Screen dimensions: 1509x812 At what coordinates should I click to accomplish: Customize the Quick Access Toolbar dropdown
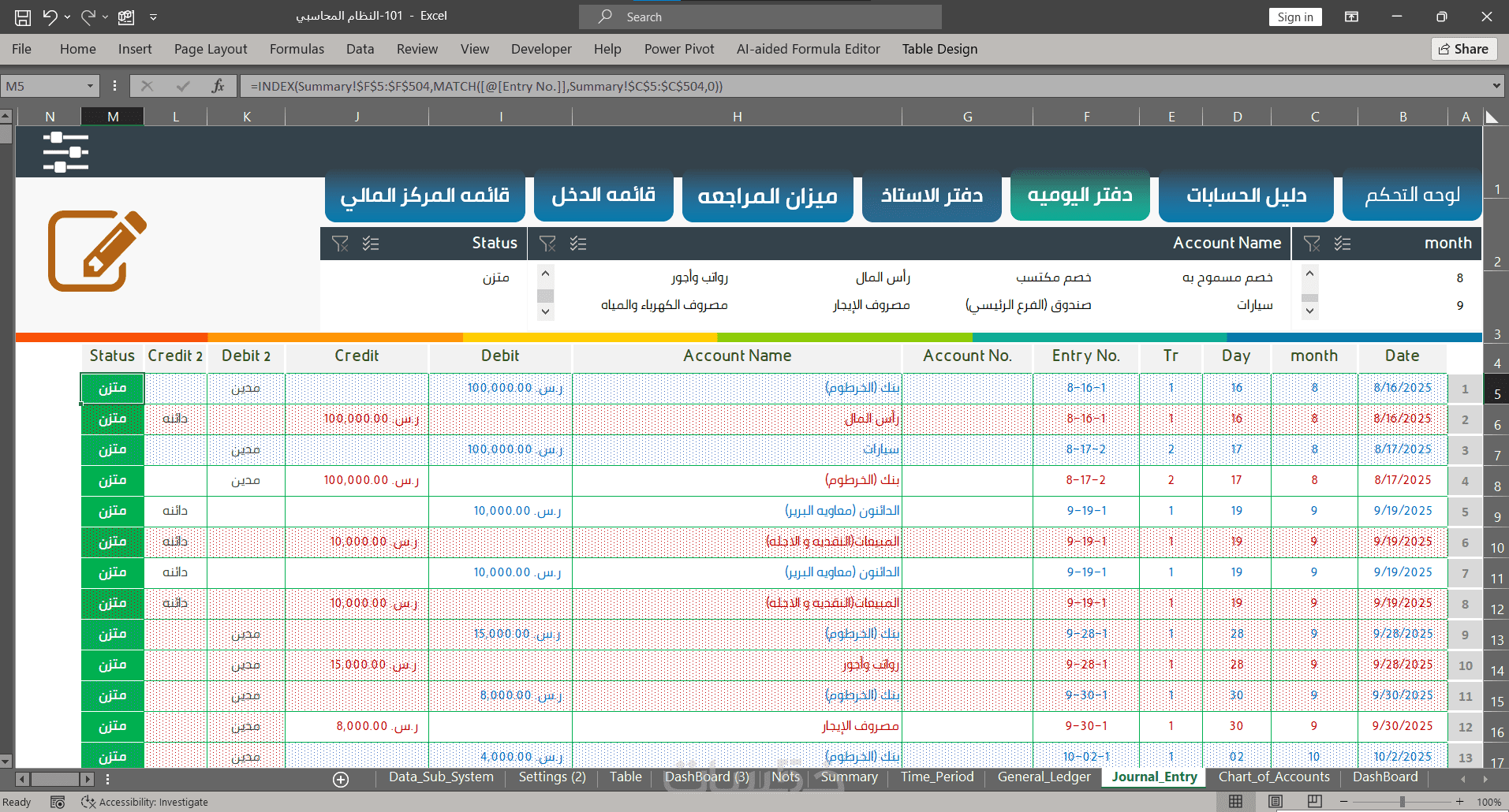[153, 17]
